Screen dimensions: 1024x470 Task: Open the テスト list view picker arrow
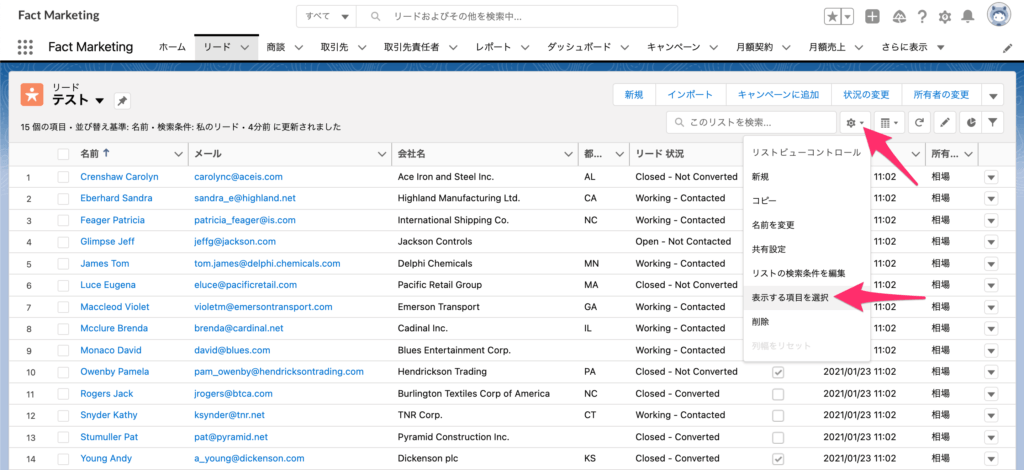(x=100, y=101)
